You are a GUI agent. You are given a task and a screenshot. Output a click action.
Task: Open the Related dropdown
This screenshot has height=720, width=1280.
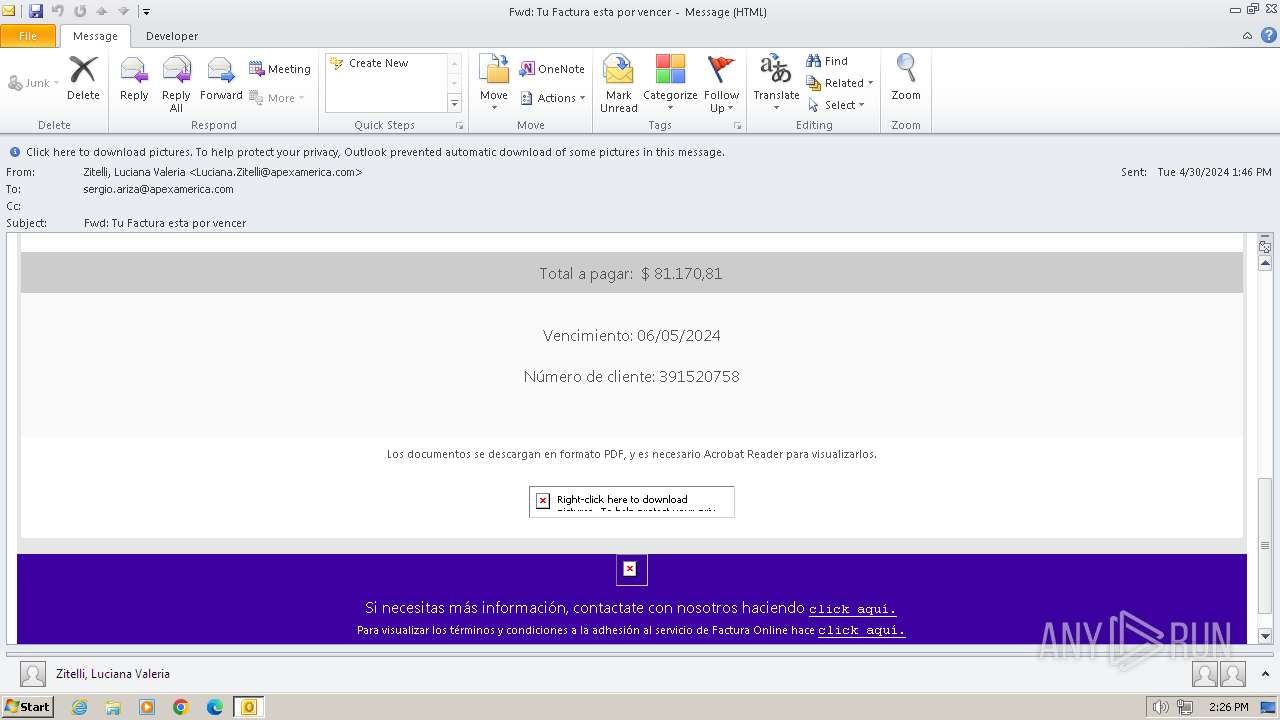840,83
